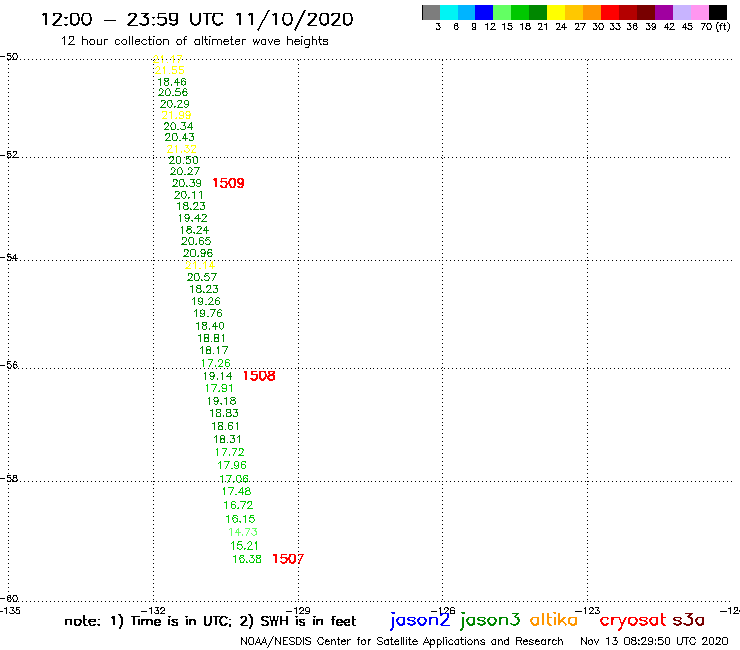Click the subtitle '12 hour collection of altimeter wave heights'
The height and width of the screenshot is (650, 740).
click(194, 42)
